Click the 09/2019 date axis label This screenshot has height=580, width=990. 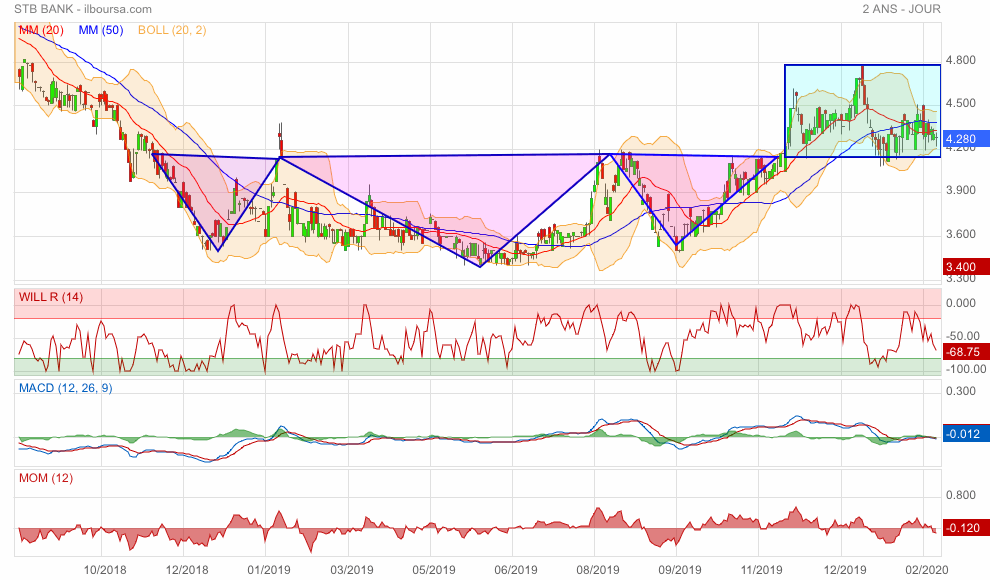click(x=680, y=570)
